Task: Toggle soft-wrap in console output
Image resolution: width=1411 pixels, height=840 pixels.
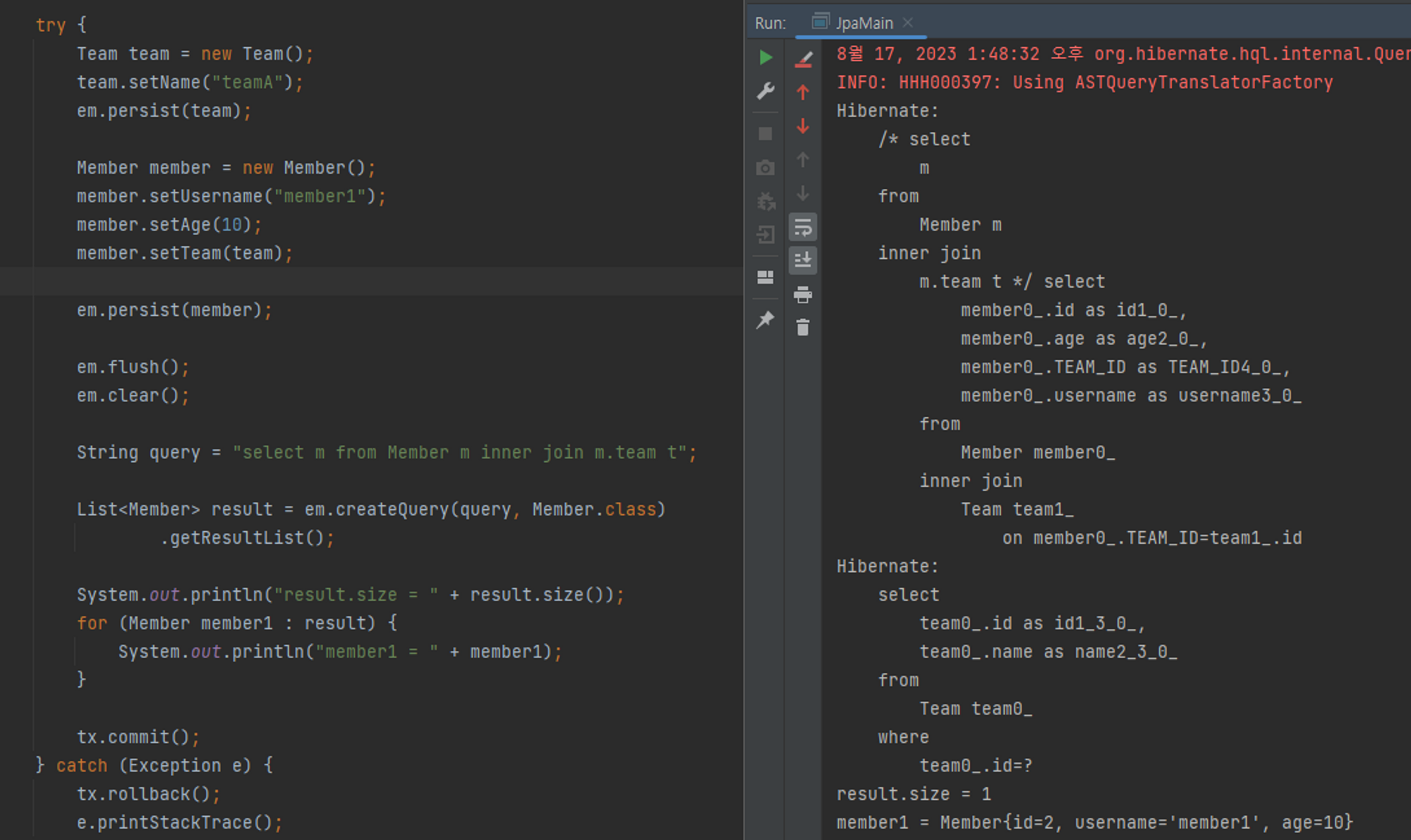Action: pos(803,227)
